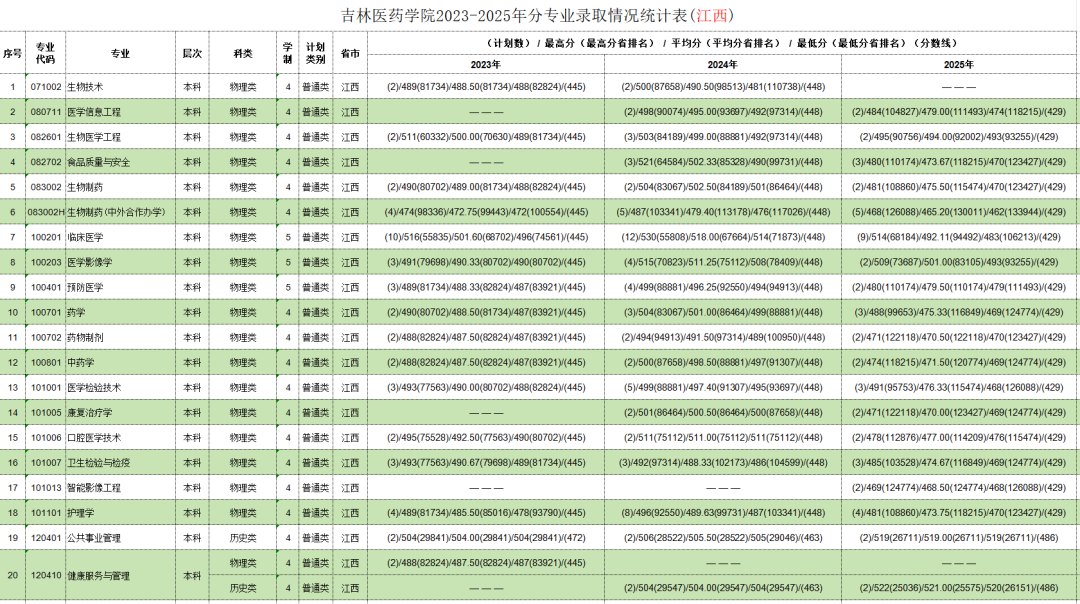Click 2023 data for 卫生检验与检疫 starting (3)/493(77563)/490.67
Viewport: 1080px width, 604px height.
[x=486, y=463]
